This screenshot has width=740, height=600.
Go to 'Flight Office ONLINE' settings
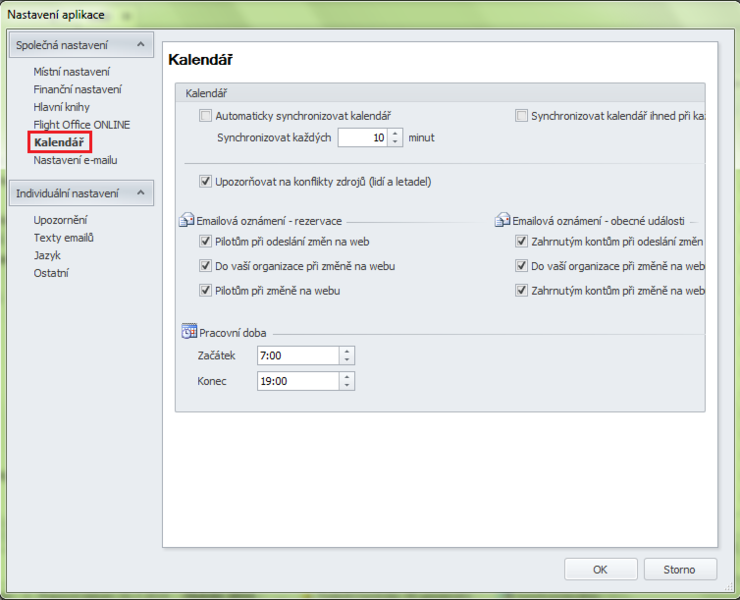[81, 125]
